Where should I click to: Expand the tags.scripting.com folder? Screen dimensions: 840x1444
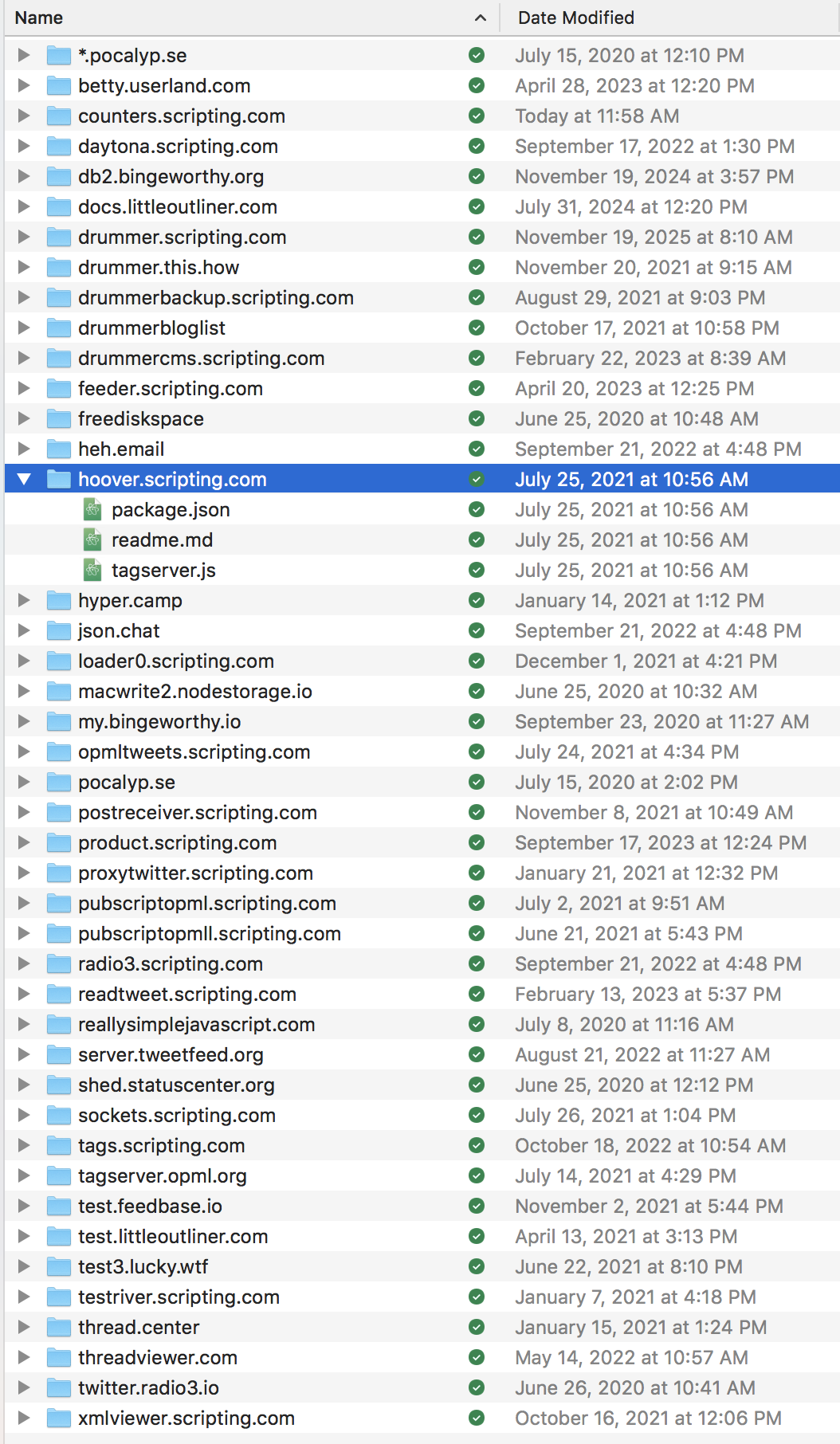click(24, 1146)
